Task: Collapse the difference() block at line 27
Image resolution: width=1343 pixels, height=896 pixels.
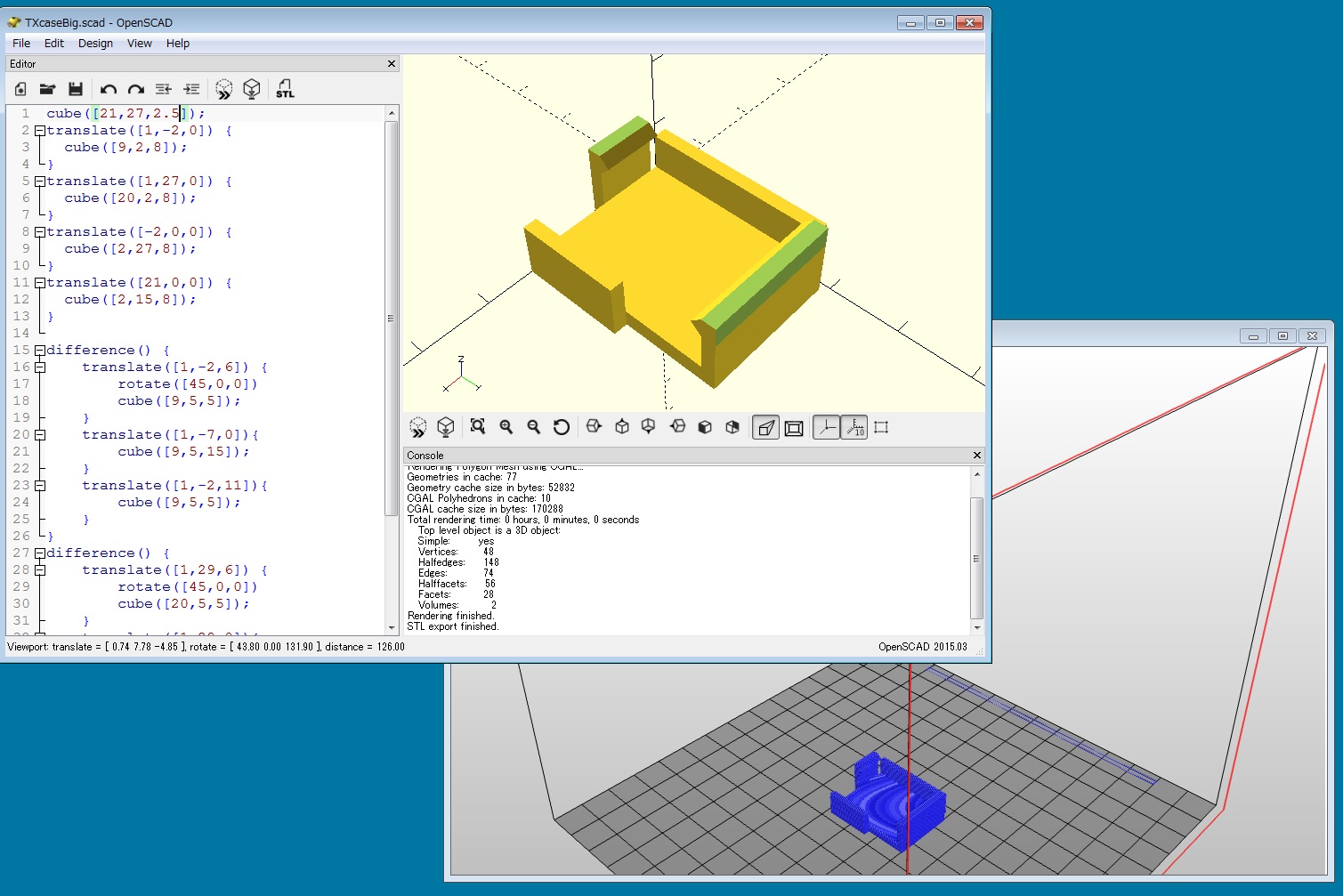Action: pyautogui.click(x=39, y=553)
